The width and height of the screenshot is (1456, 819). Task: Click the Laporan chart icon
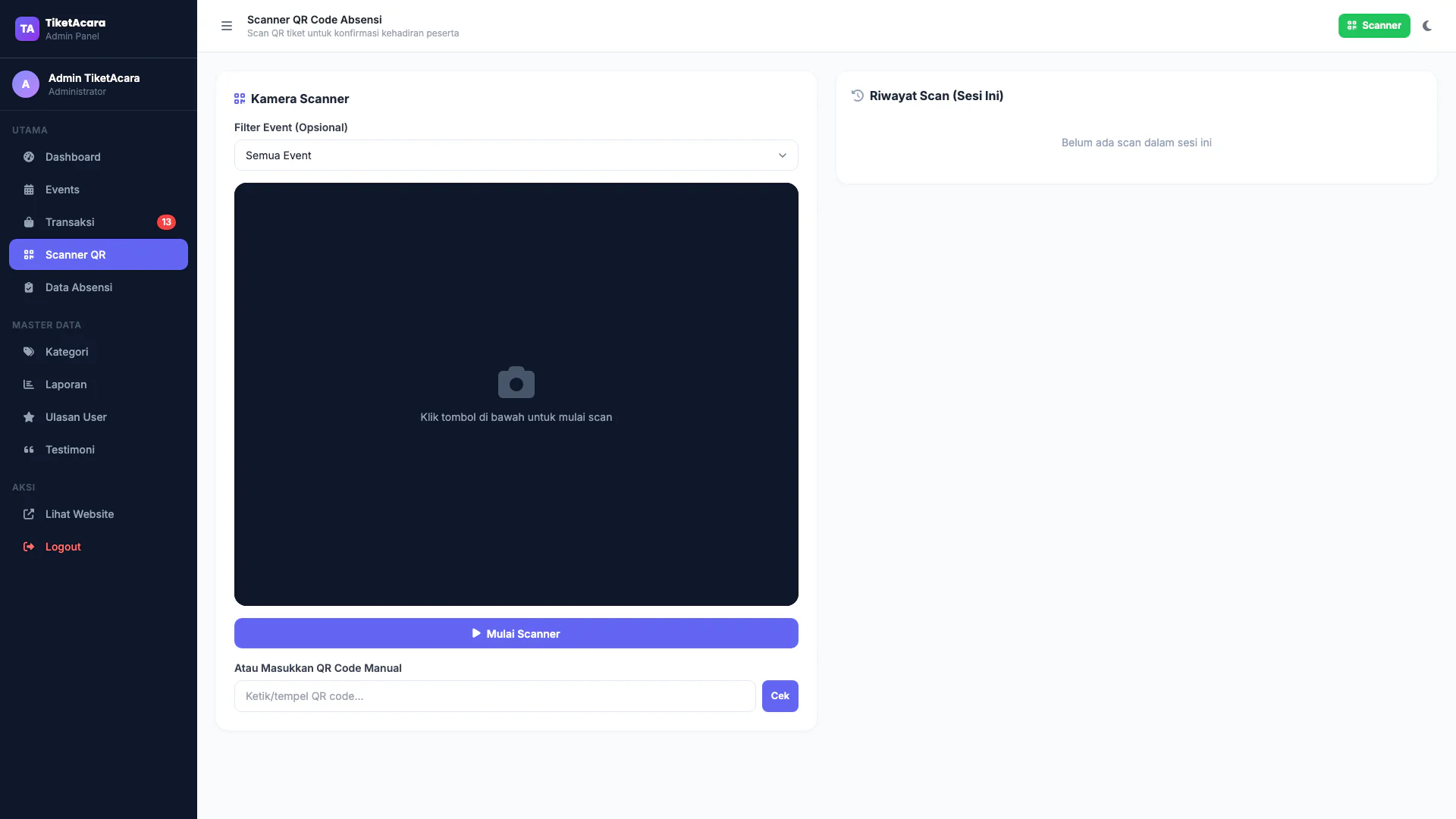tap(29, 384)
